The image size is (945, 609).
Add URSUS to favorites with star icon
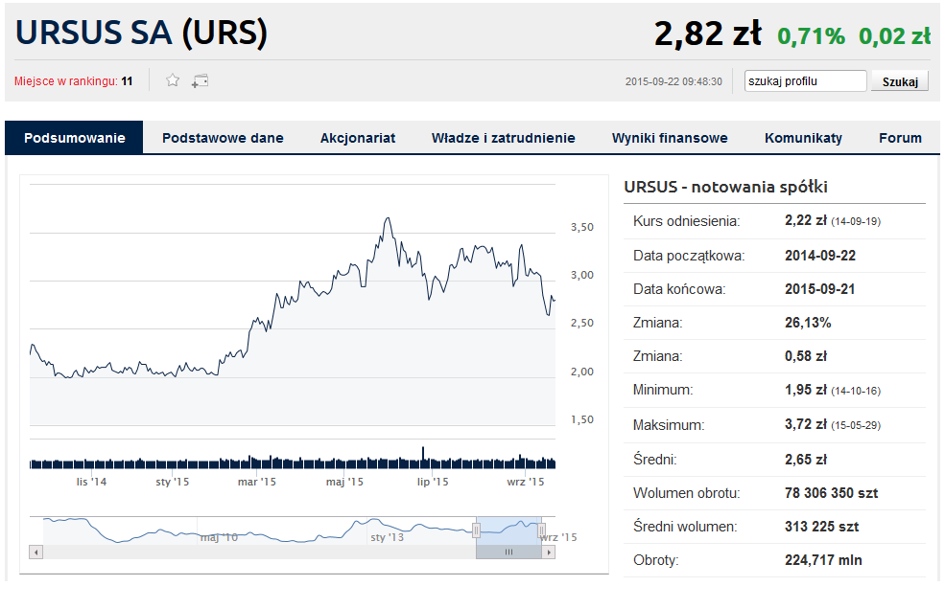(172, 80)
